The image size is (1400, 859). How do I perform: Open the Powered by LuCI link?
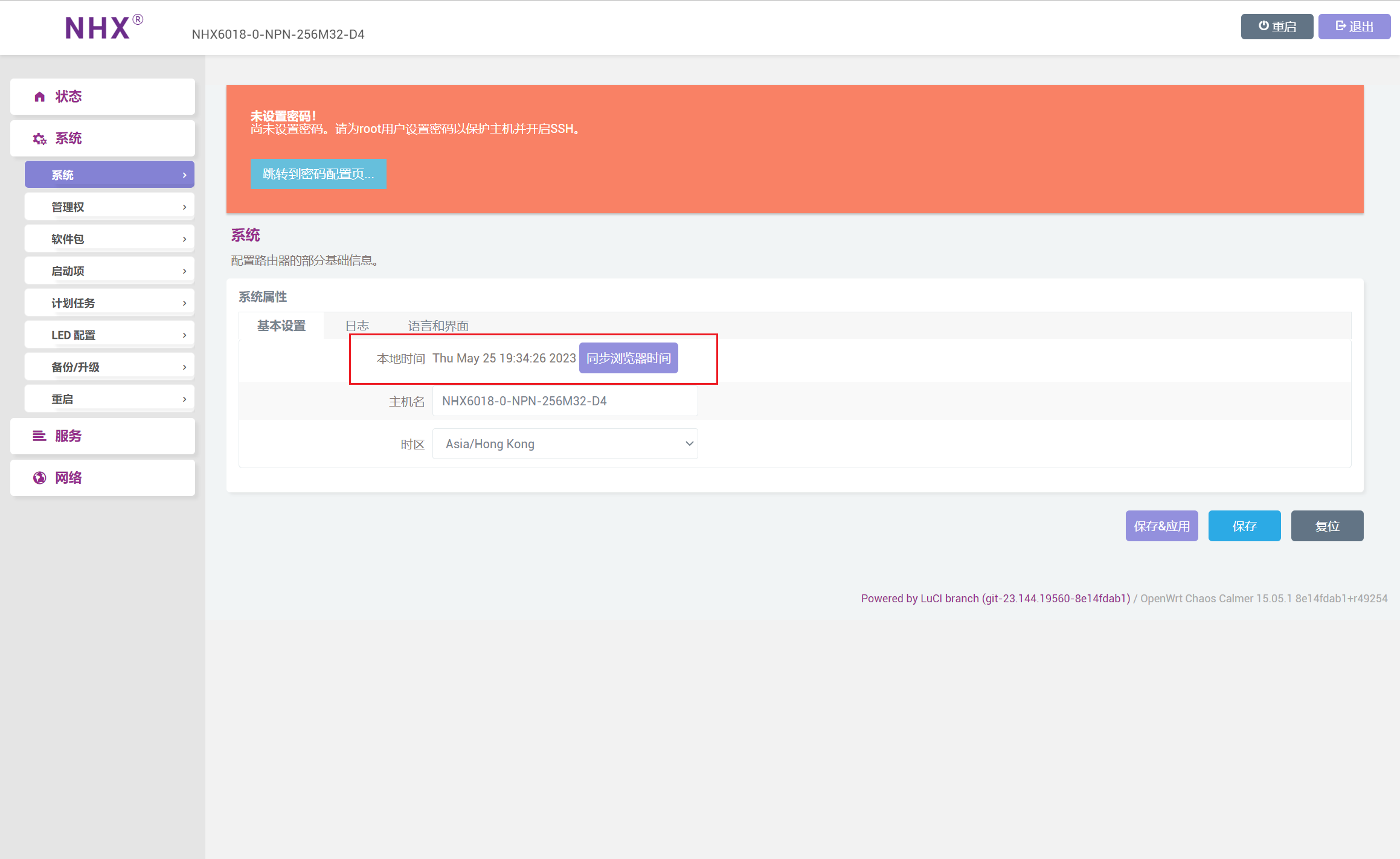[x=995, y=599]
